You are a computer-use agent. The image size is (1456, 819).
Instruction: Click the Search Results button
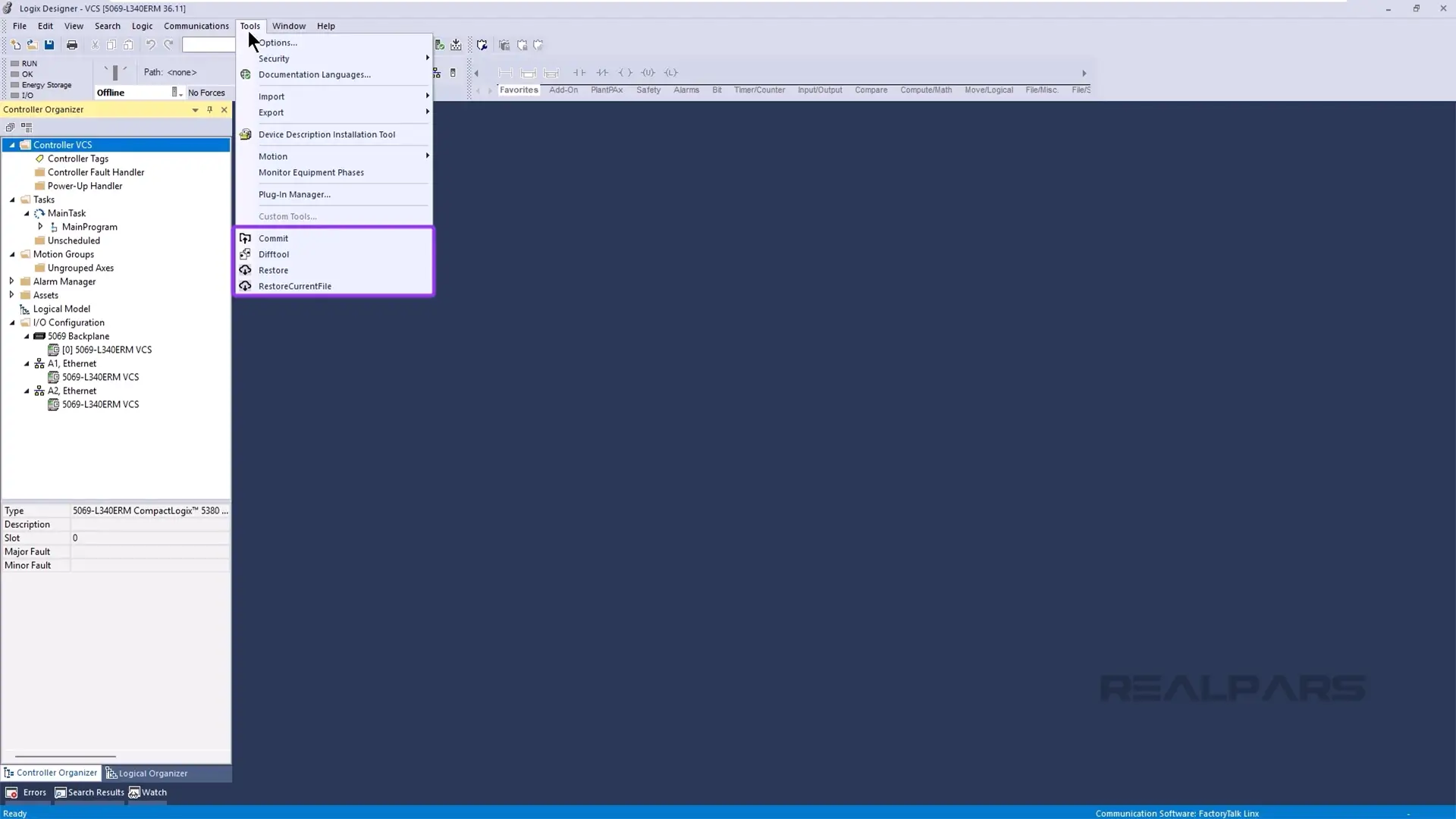(x=89, y=792)
